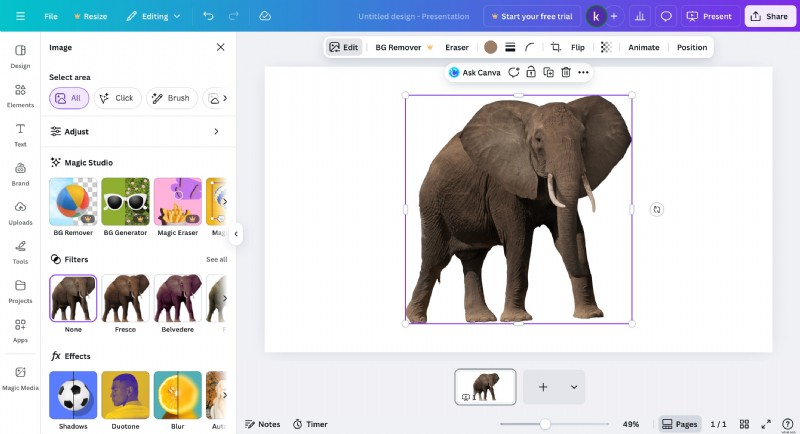Open the File menu

(x=51, y=16)
